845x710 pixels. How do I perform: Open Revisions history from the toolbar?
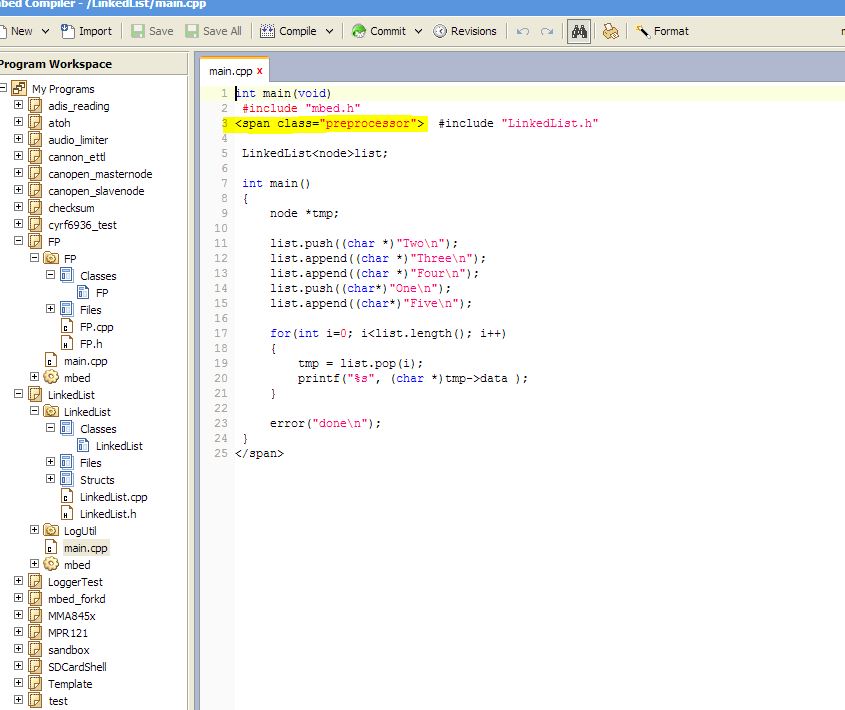(465, 31)
